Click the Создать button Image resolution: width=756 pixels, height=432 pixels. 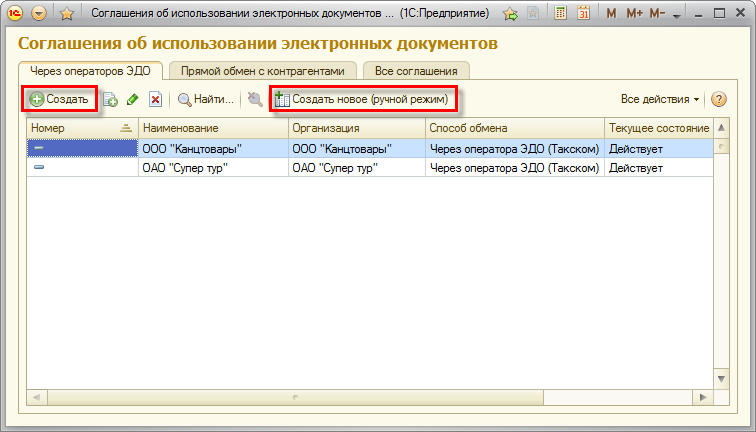coord(59,99)
